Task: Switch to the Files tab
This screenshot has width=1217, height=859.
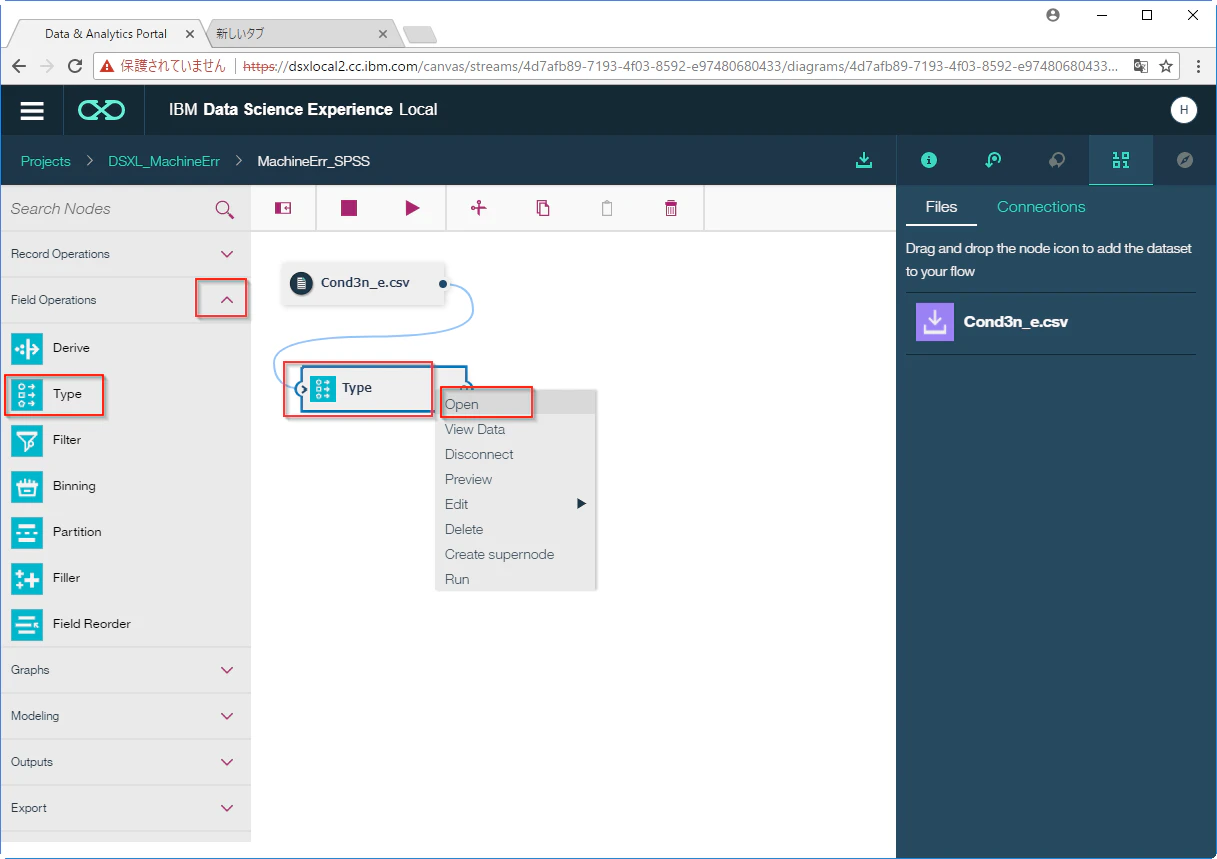Action: click(941, 207)
